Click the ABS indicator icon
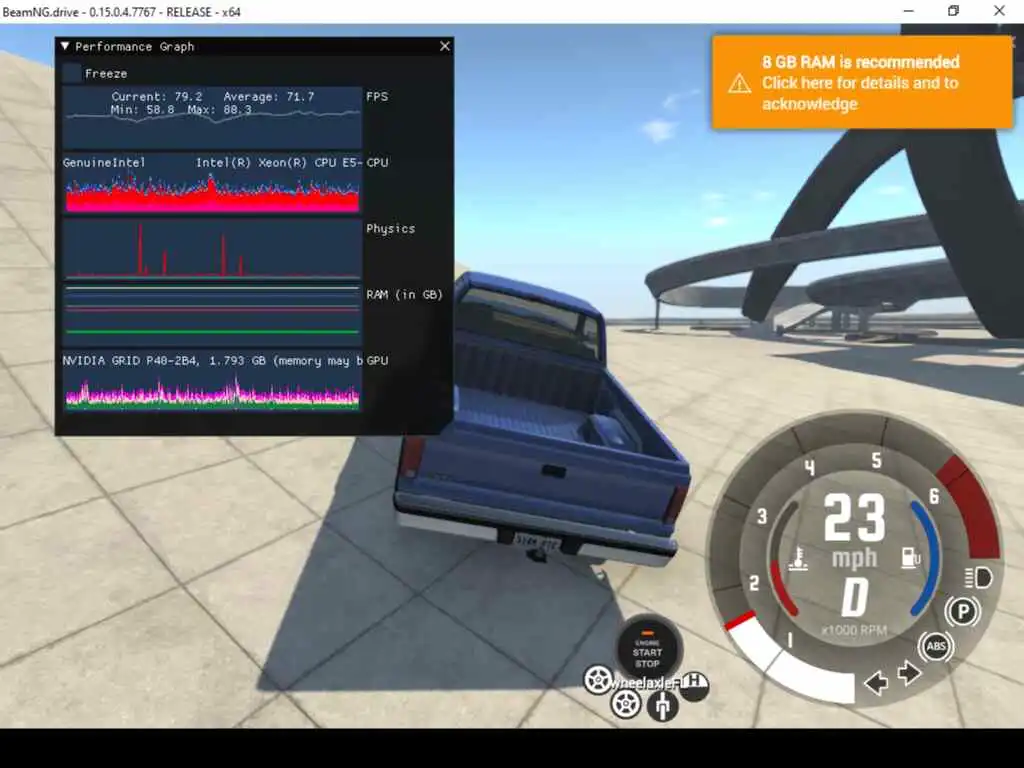 (x=936, y=647)
